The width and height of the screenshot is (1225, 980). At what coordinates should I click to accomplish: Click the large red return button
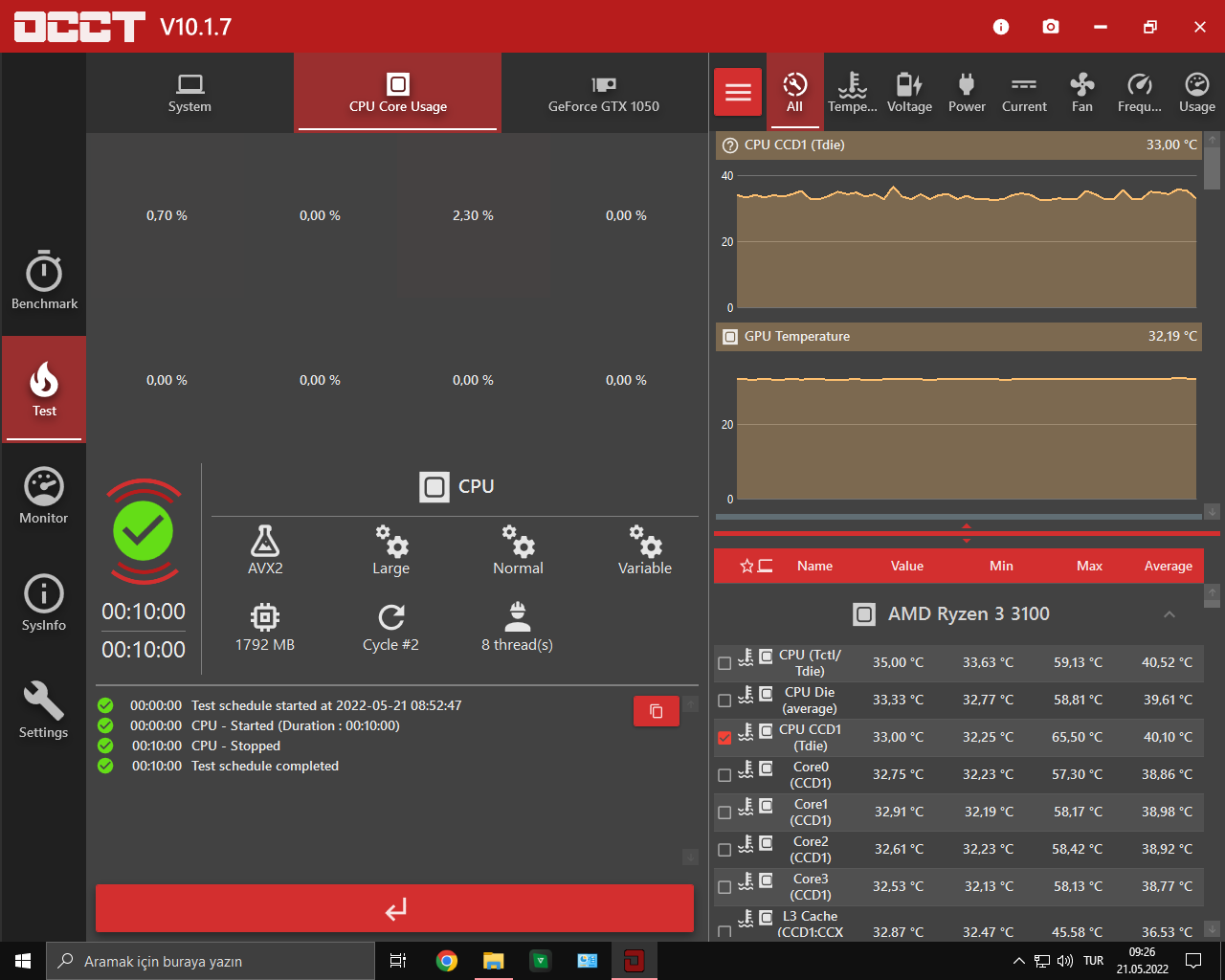394,908
